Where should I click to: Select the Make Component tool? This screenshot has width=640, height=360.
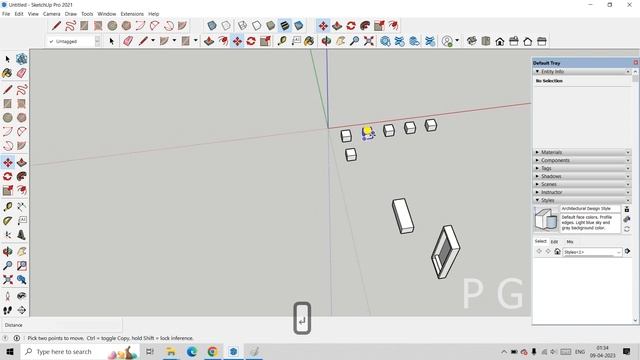pyautogui.click(x=21, y=59)
